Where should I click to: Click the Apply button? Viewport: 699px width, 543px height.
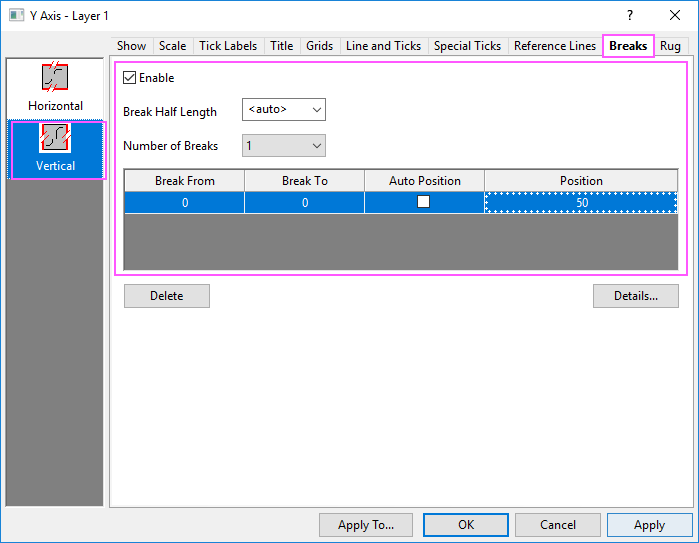point(650,525)
